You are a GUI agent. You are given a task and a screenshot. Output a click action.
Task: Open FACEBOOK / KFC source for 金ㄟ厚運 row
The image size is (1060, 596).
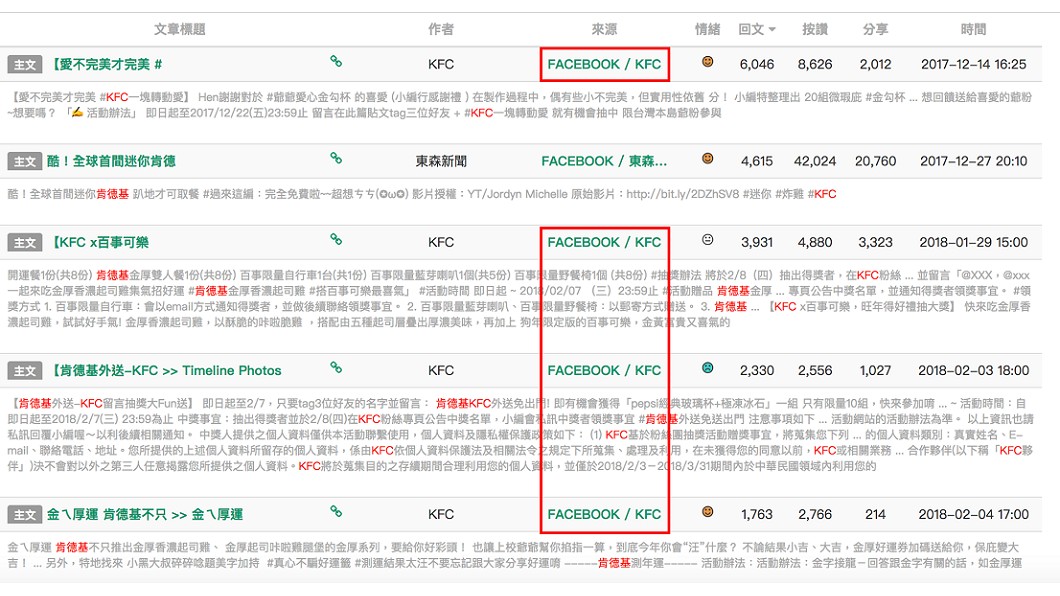coord(604,515)
